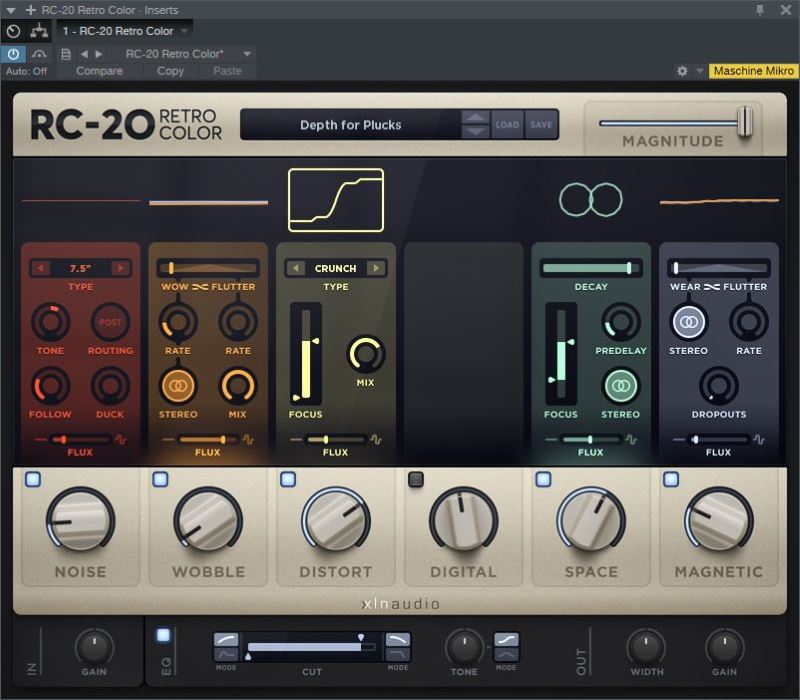Click the Space flux waveform icon
Screen dimensions: 800x700
coord(631,439)
